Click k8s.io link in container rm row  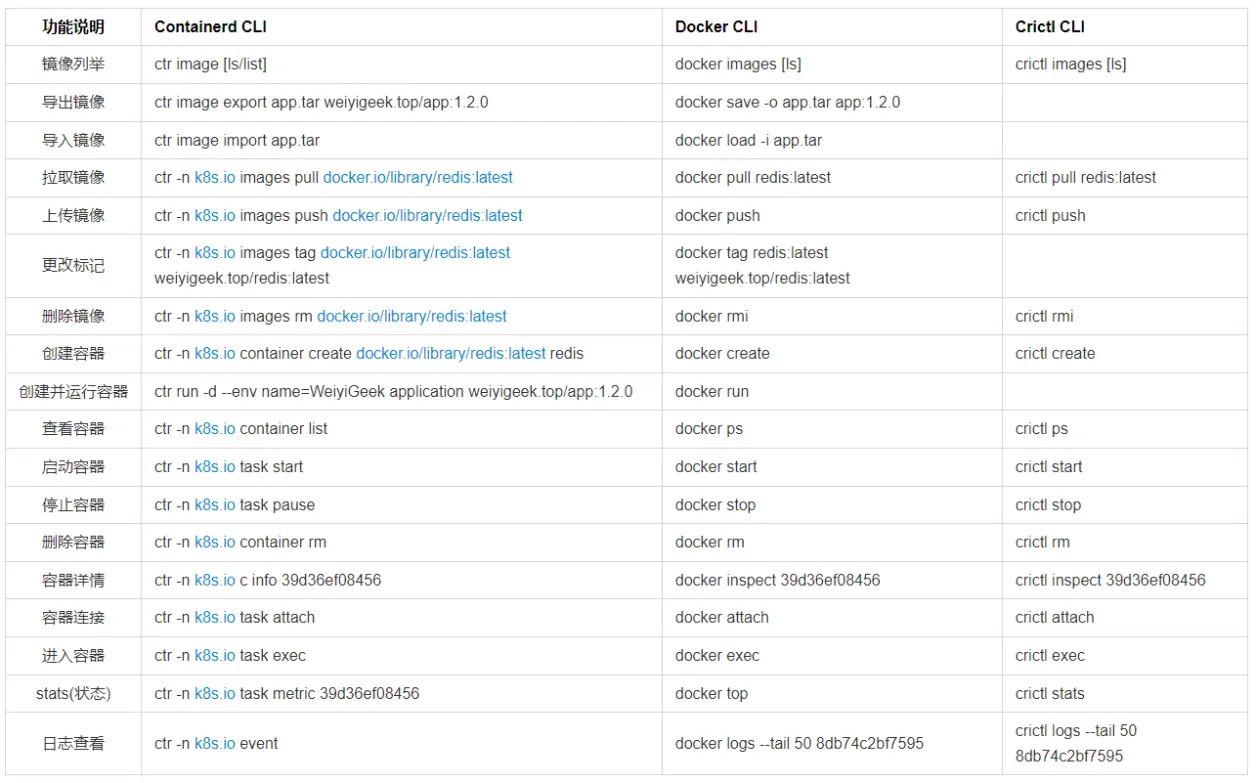click(215, 542)
